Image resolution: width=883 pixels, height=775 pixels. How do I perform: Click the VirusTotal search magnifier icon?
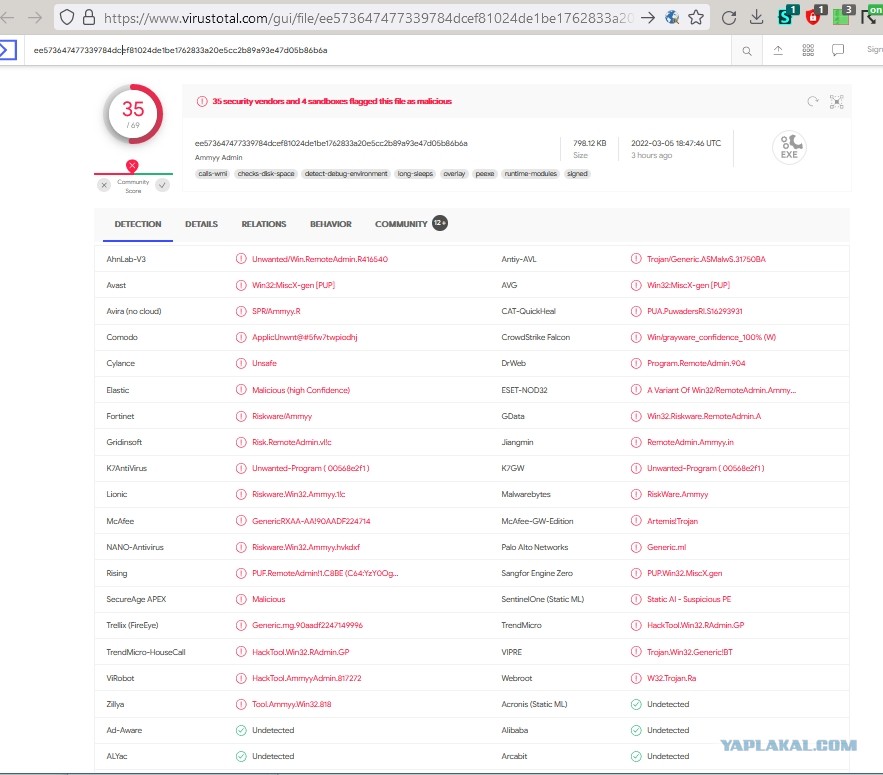tap(747, 51)
